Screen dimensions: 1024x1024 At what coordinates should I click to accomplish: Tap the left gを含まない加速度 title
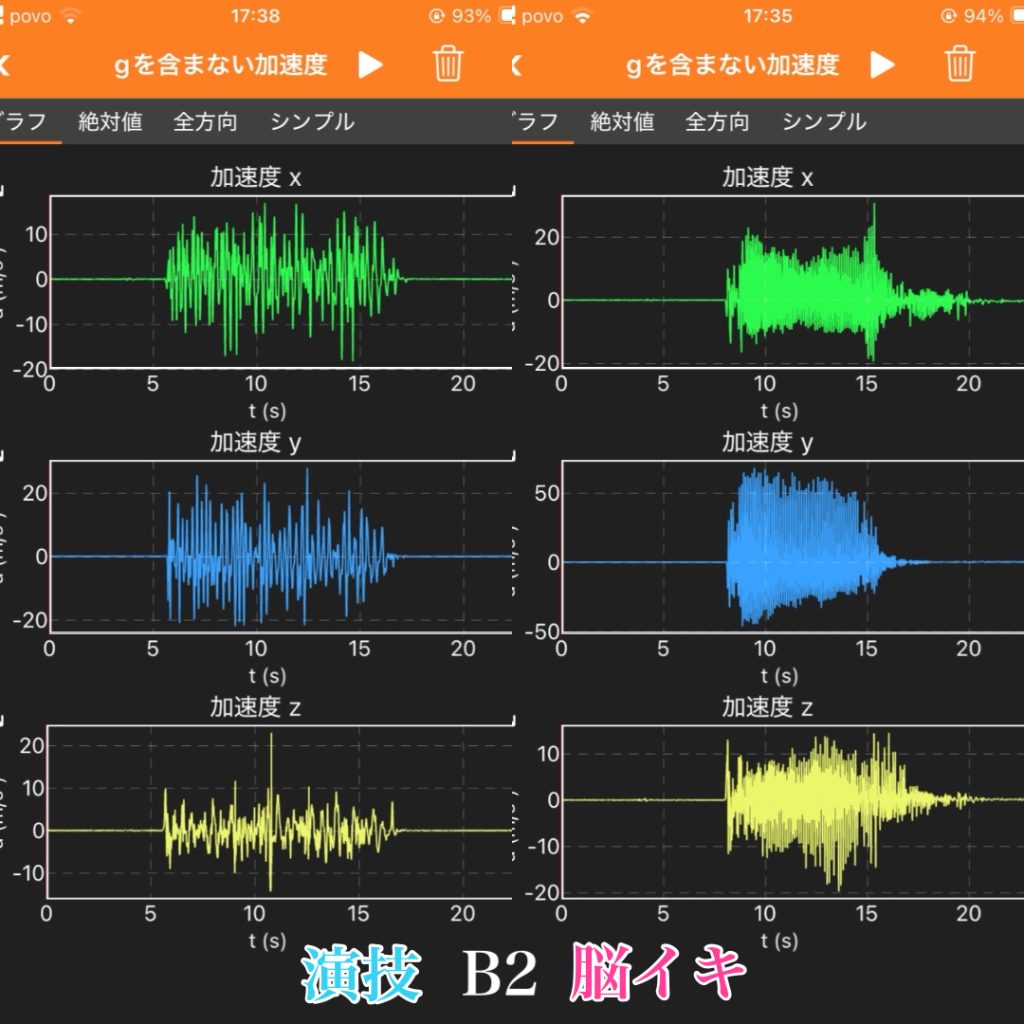pyautogui.click(x=220, y=66)
